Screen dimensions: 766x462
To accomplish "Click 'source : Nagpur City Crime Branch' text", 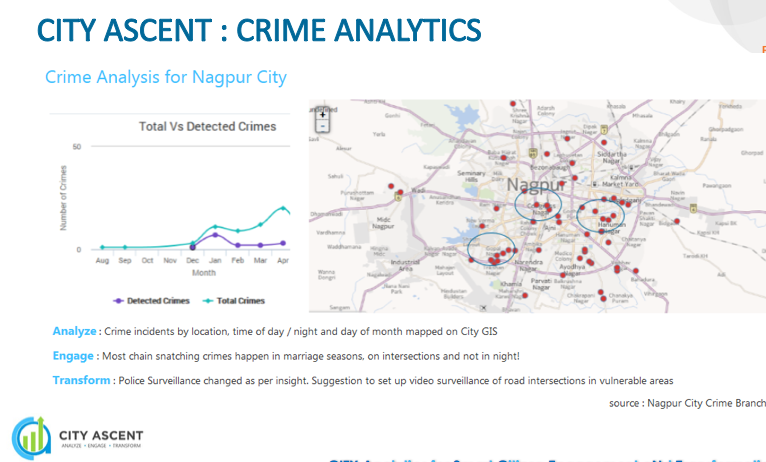I will 687,403.
